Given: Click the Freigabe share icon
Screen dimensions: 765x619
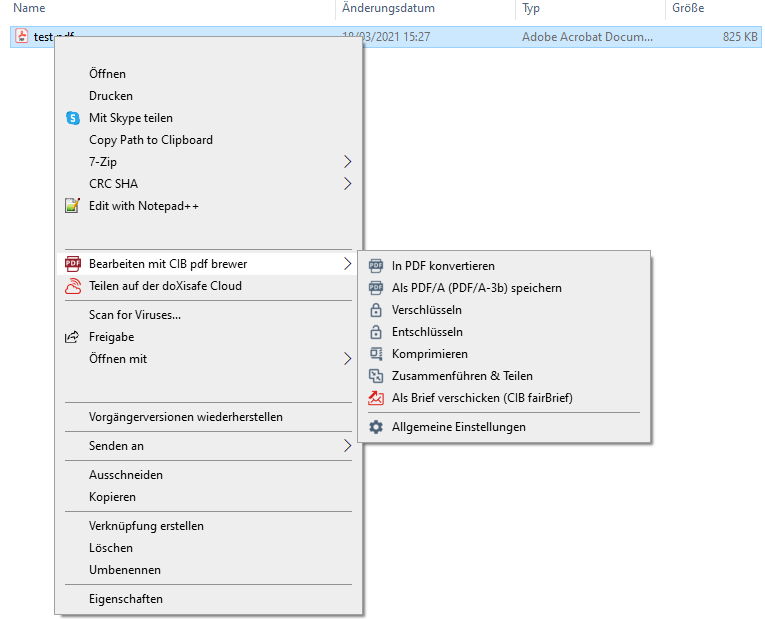Looking at the screenshot, I should coord(72,337).
